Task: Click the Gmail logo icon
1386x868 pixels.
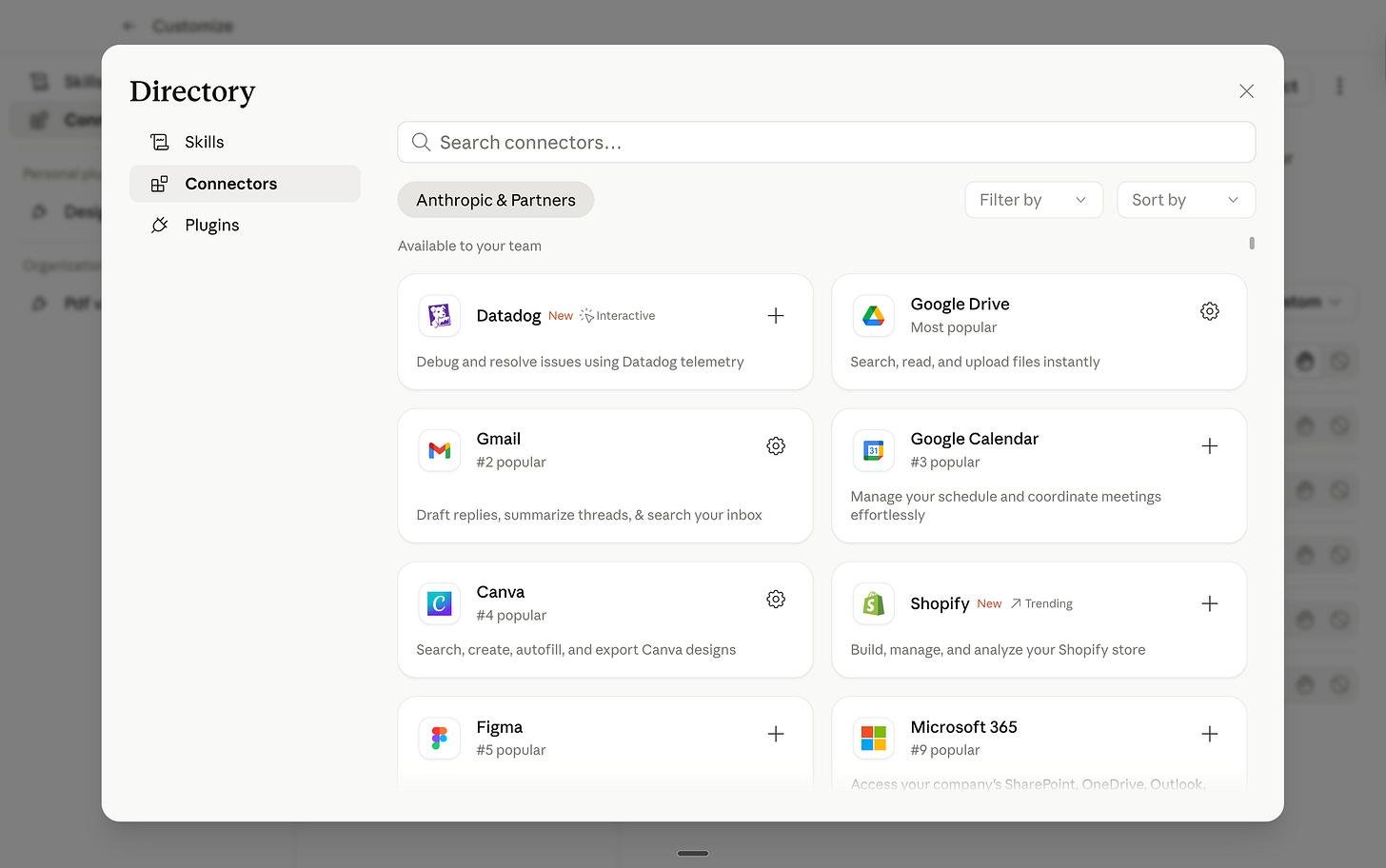Action: click(440, 450)
